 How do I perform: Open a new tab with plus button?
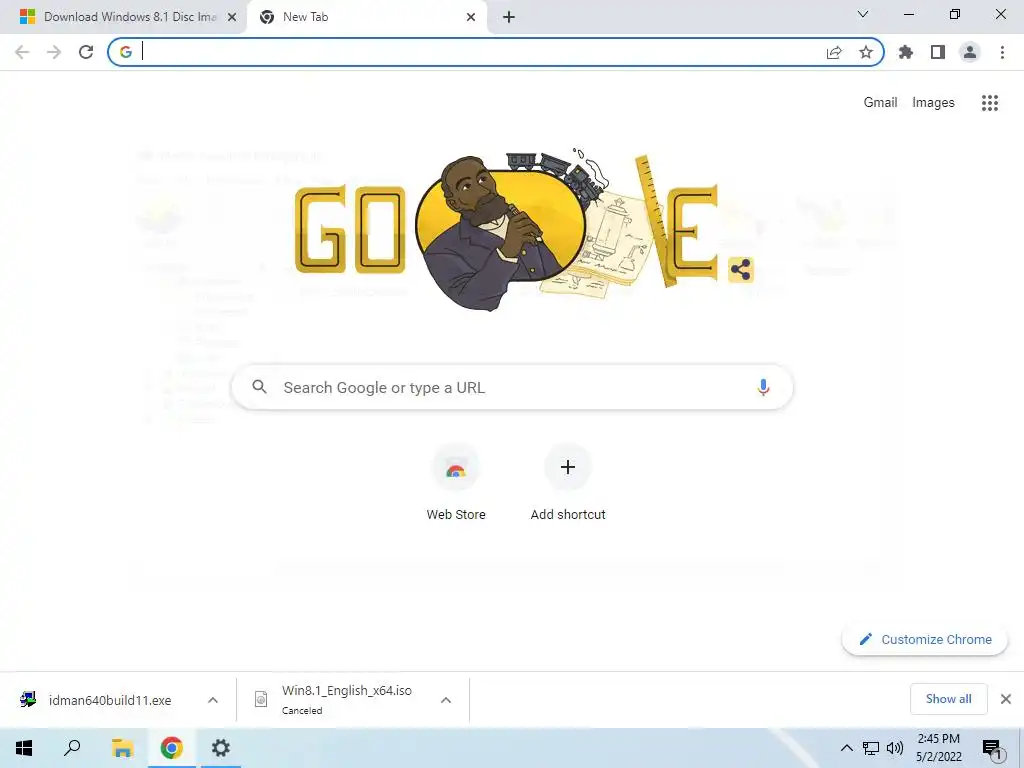(509, 17)
